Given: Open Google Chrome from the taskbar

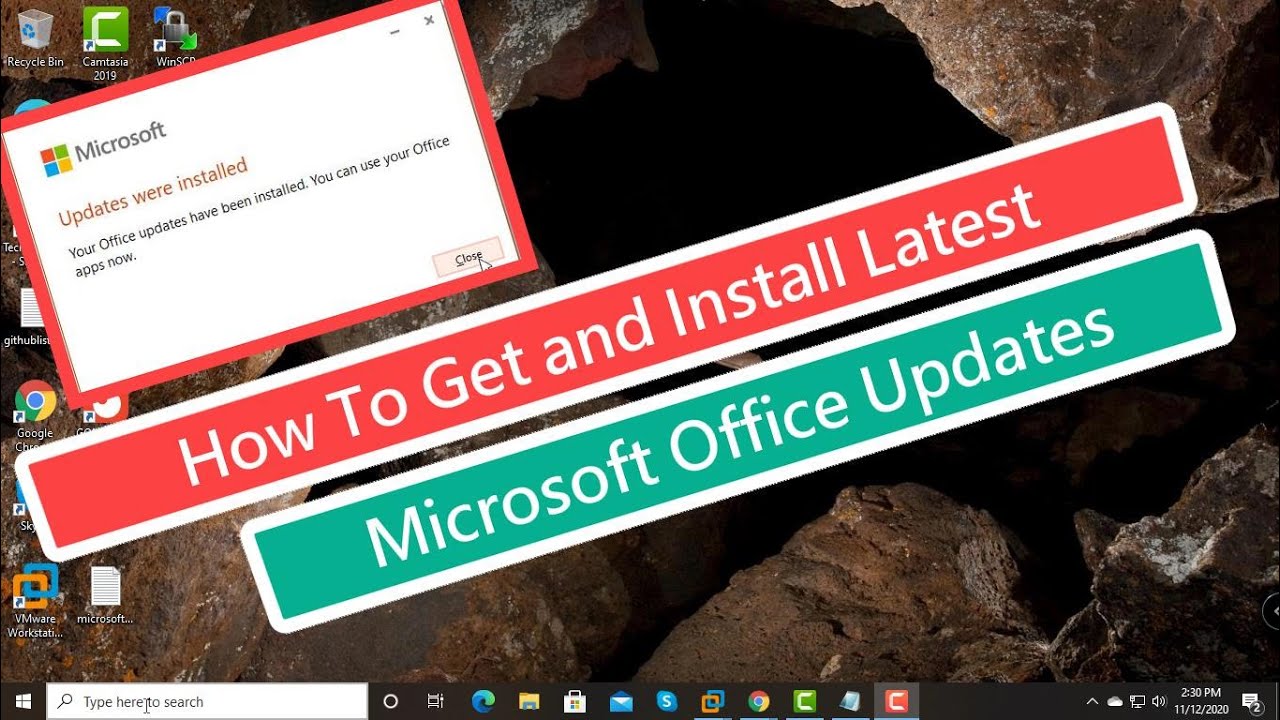Looking at the screenshot, I should tap(759, 701).
